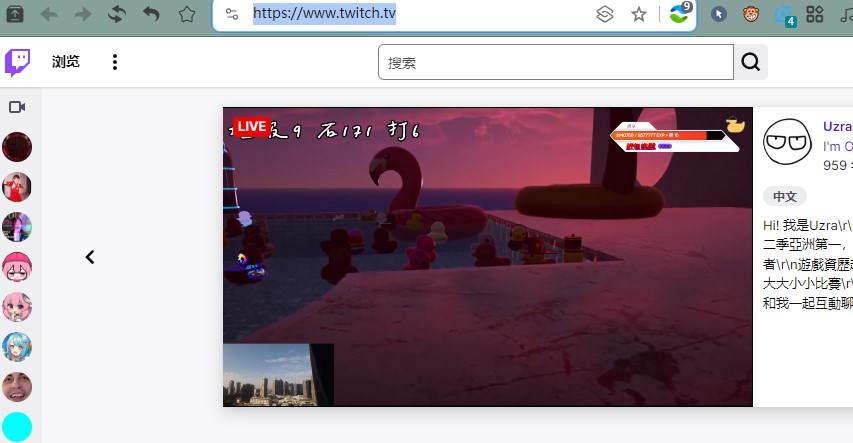This screenshot has width=853, height=443.
Task: Open Uzra's glasses-face profile avatar
Action: coord(787,141)
